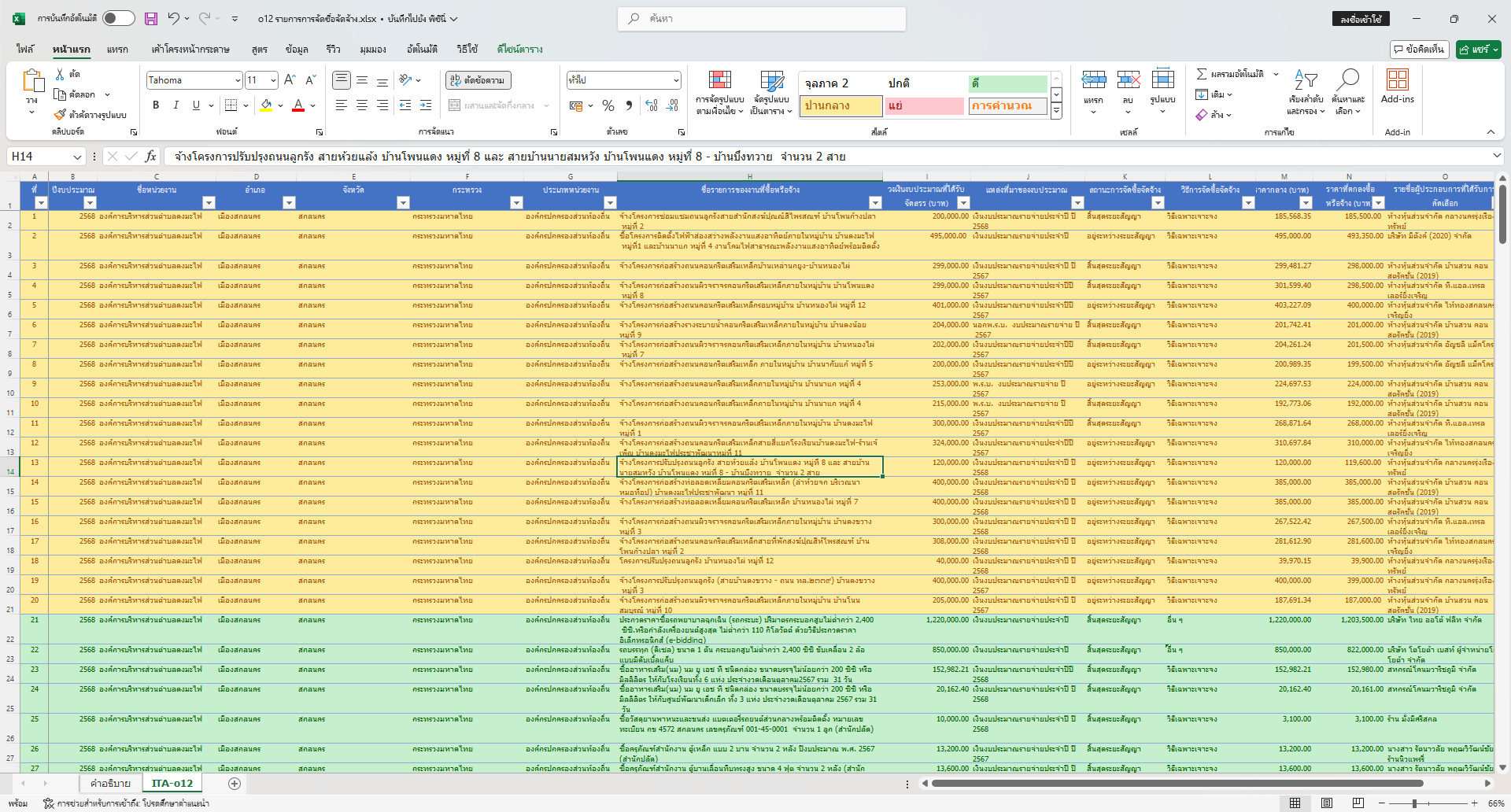Apply center horizontal alignment to the cell
This screenshot has height=812, width=1511.
[x=362, y=105]
